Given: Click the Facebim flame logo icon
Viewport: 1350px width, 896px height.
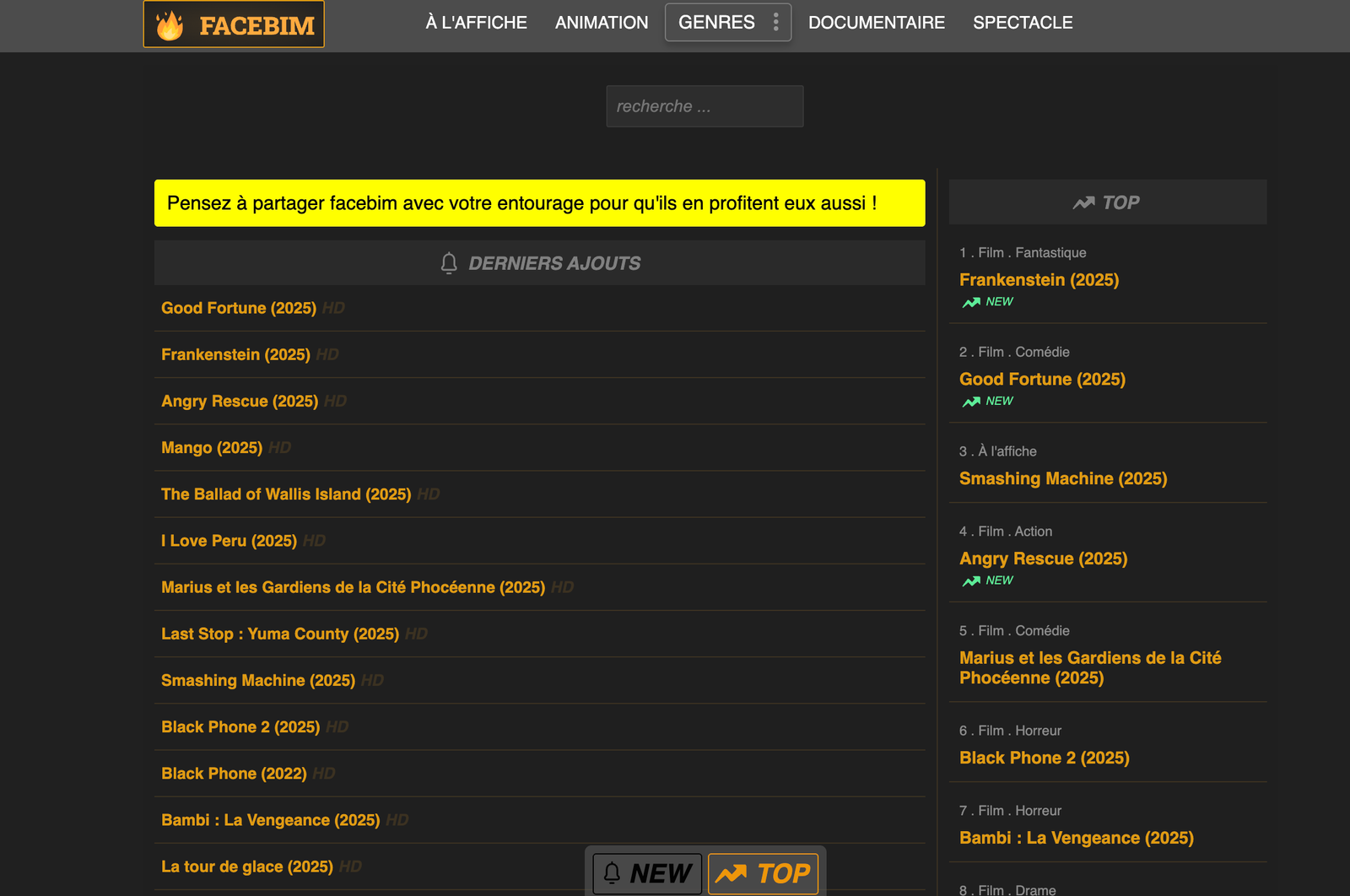Looking at the screenshot, I should click(x=170, y=25).
